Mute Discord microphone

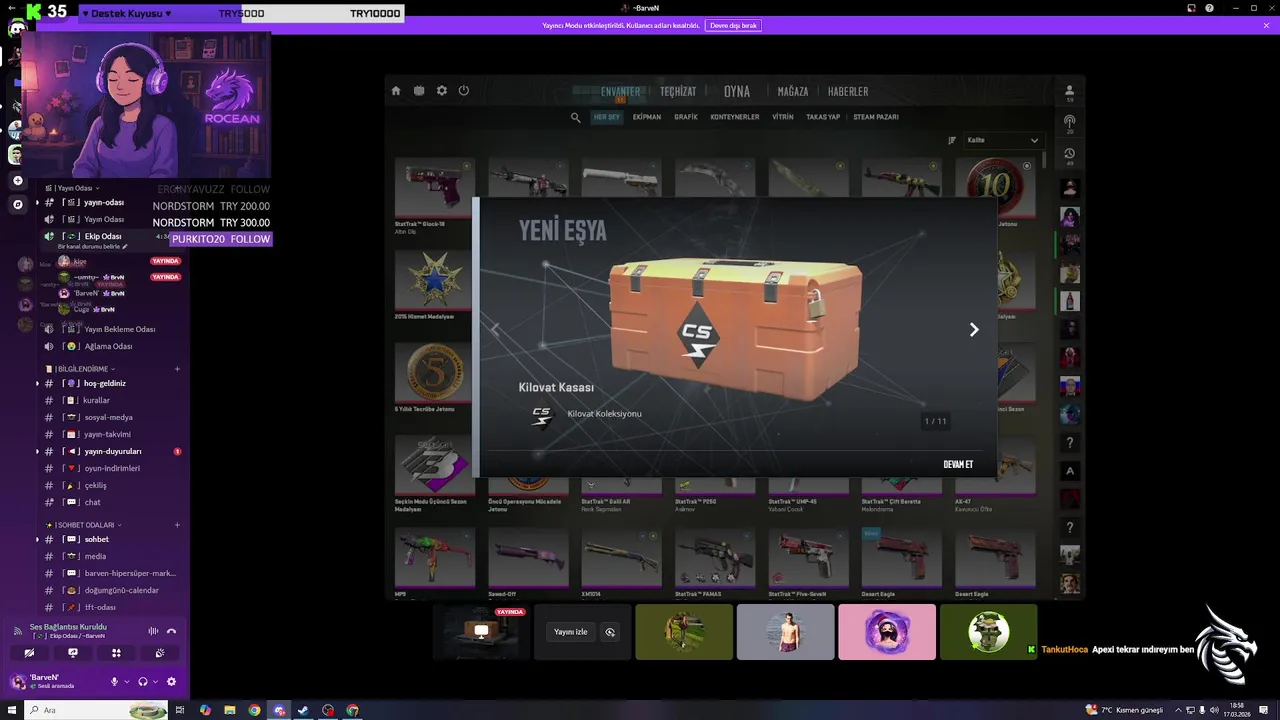click(114, 682)
